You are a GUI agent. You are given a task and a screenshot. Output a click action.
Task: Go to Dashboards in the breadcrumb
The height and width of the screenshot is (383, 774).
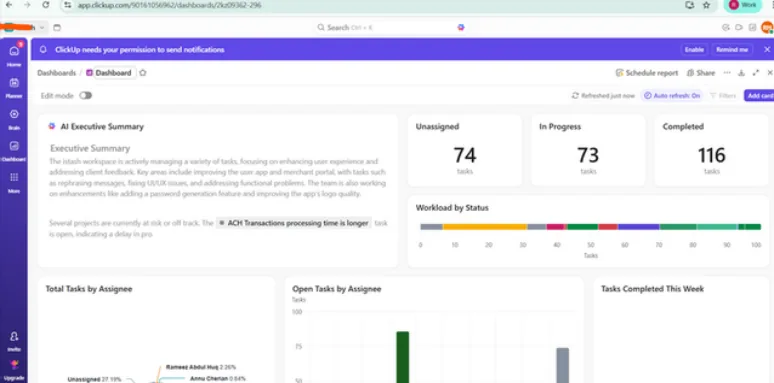(x=56, y=73)
